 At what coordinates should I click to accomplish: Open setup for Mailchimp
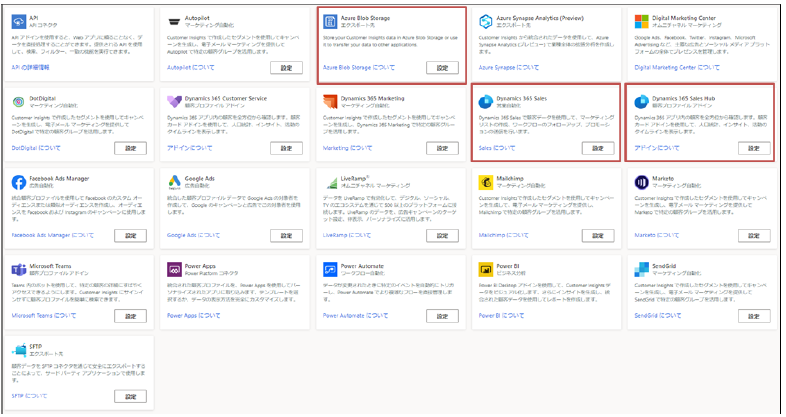coord(598,236)
